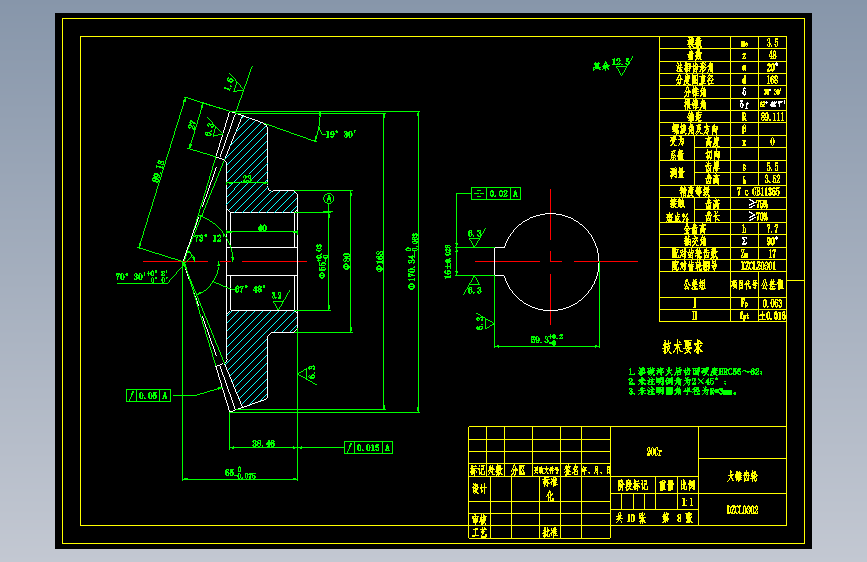This screenshot has height=562, width=867.
Task: Select the module value '3.5' table cell
Action: point(772,43)
